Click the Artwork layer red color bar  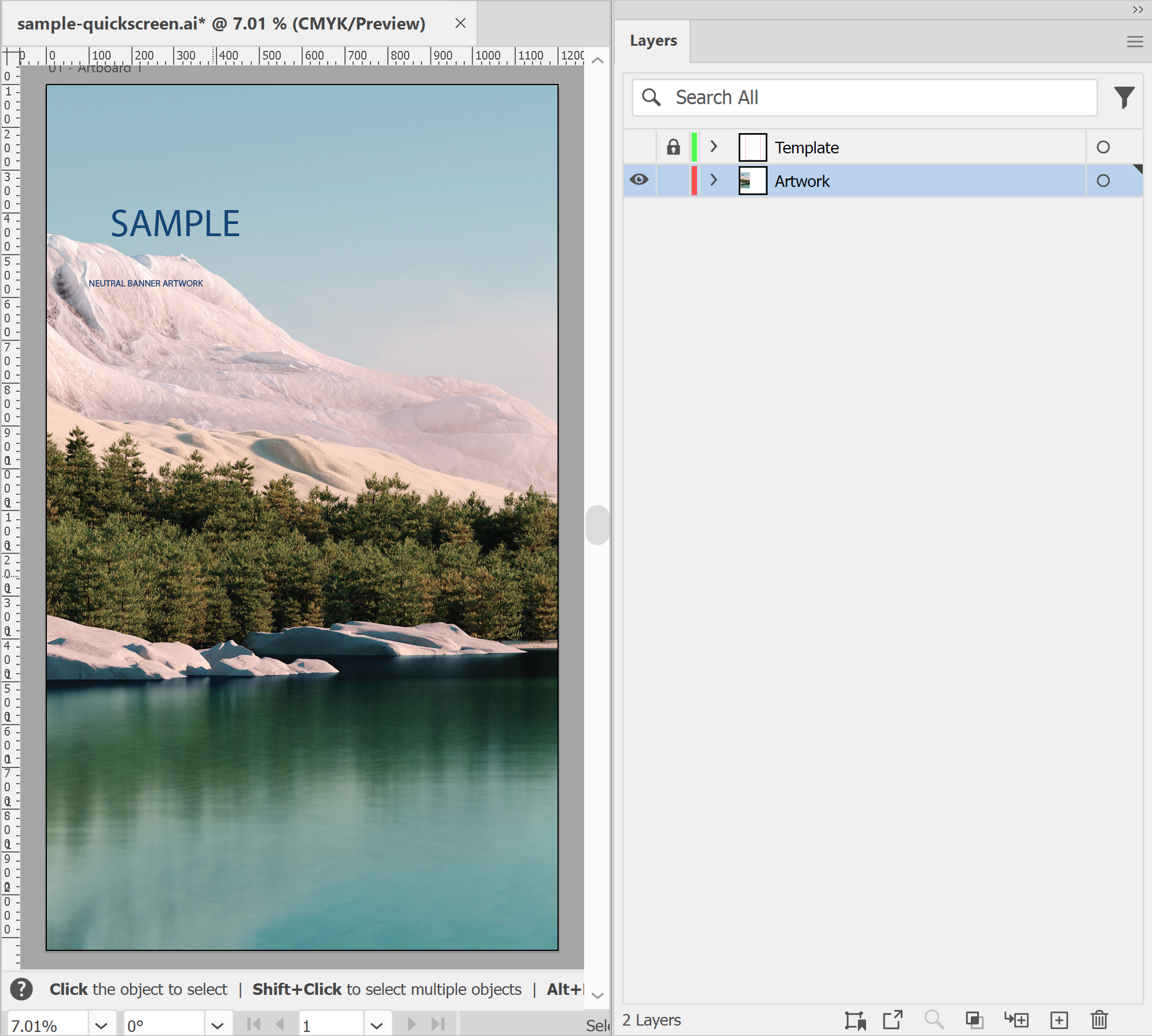point(694,181)
